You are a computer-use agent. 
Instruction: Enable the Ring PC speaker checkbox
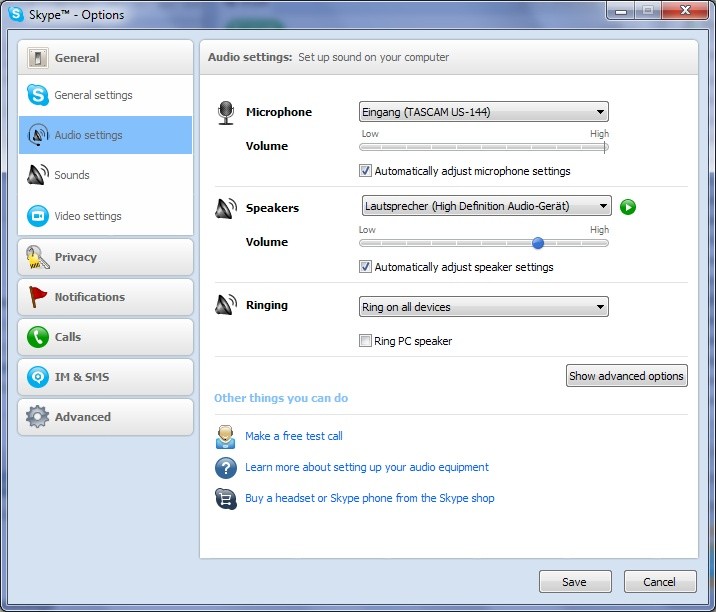click(365, 341)
